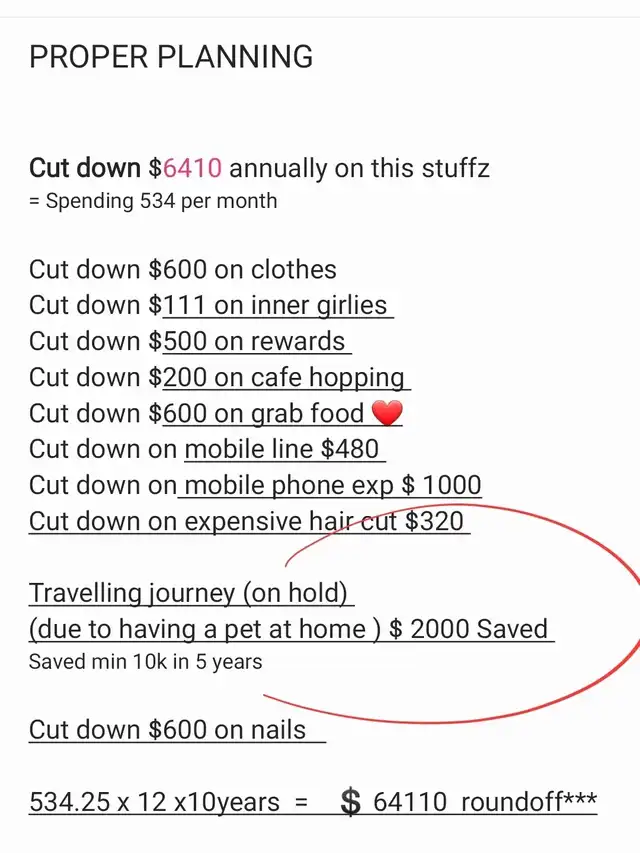Click the '534.25 x 12 x10years' calculation
Viewport: 640px width, 853px height.
tap(154, 802)
